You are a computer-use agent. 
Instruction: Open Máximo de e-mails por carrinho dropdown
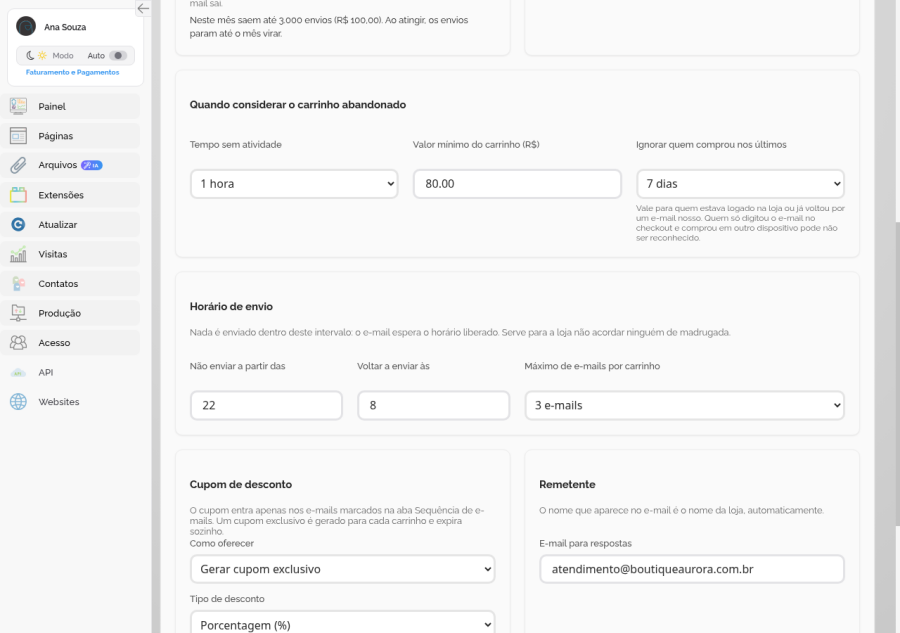coord(684,405)
